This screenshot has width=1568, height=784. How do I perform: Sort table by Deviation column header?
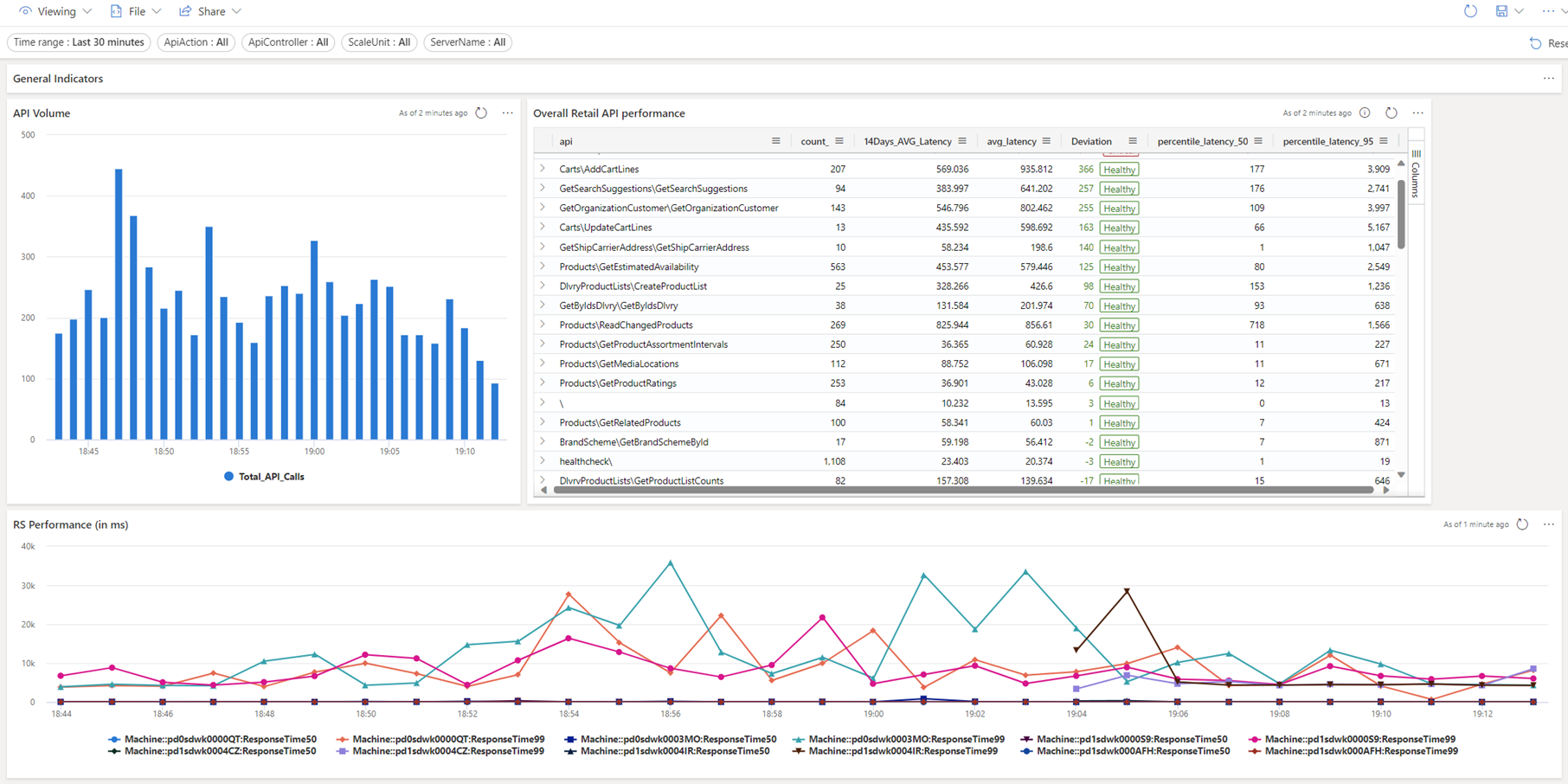pos(1091,141)
